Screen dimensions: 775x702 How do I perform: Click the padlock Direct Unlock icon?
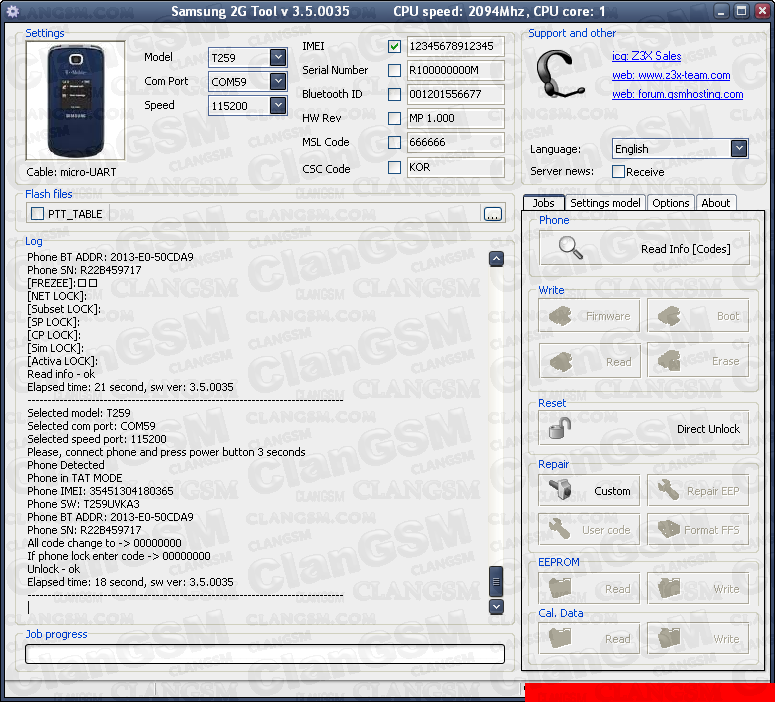tap(560, 428)
